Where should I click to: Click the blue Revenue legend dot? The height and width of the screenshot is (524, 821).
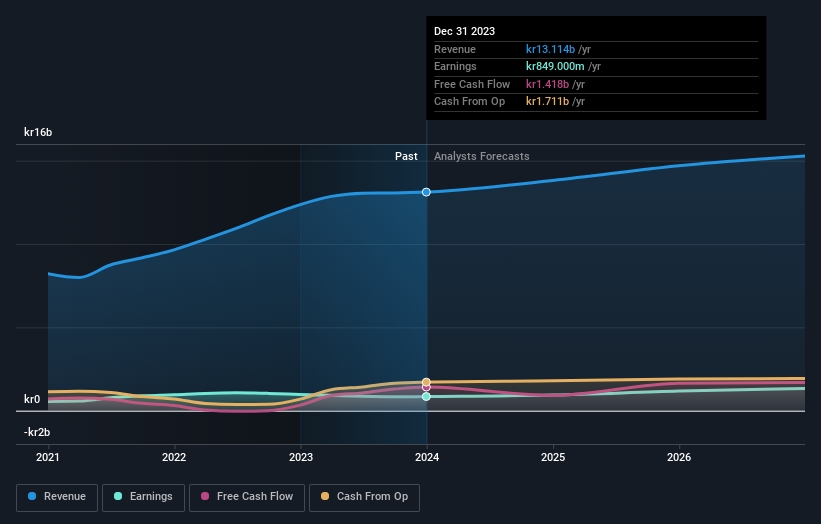[x=32, y=496]
